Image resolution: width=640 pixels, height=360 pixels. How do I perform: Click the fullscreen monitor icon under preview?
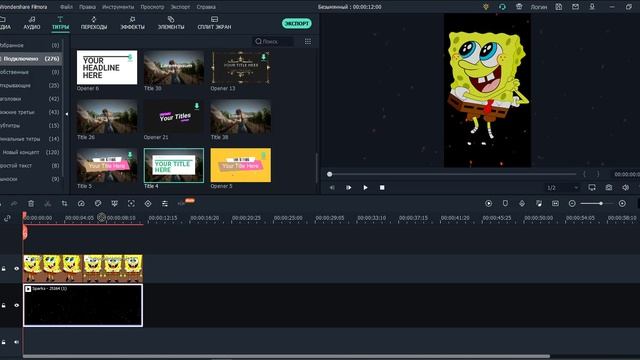(592, 187)
